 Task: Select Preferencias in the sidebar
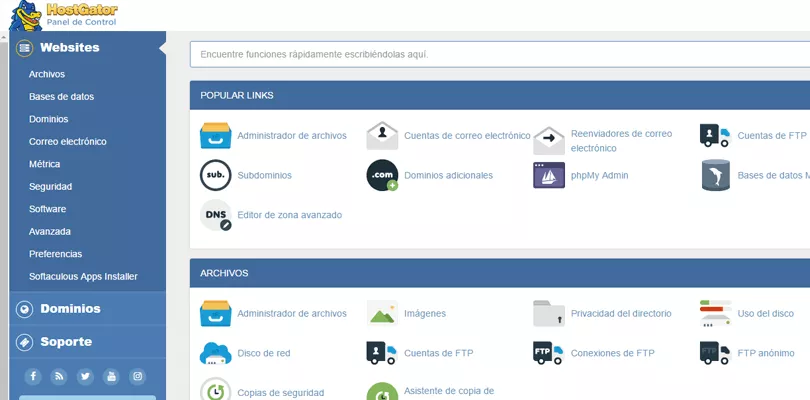[56, 254]
